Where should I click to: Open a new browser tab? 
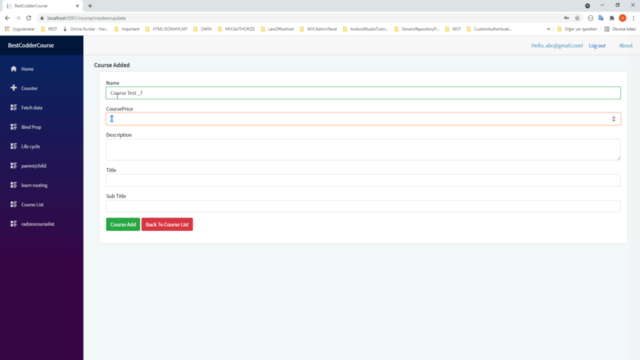point(90,6)
